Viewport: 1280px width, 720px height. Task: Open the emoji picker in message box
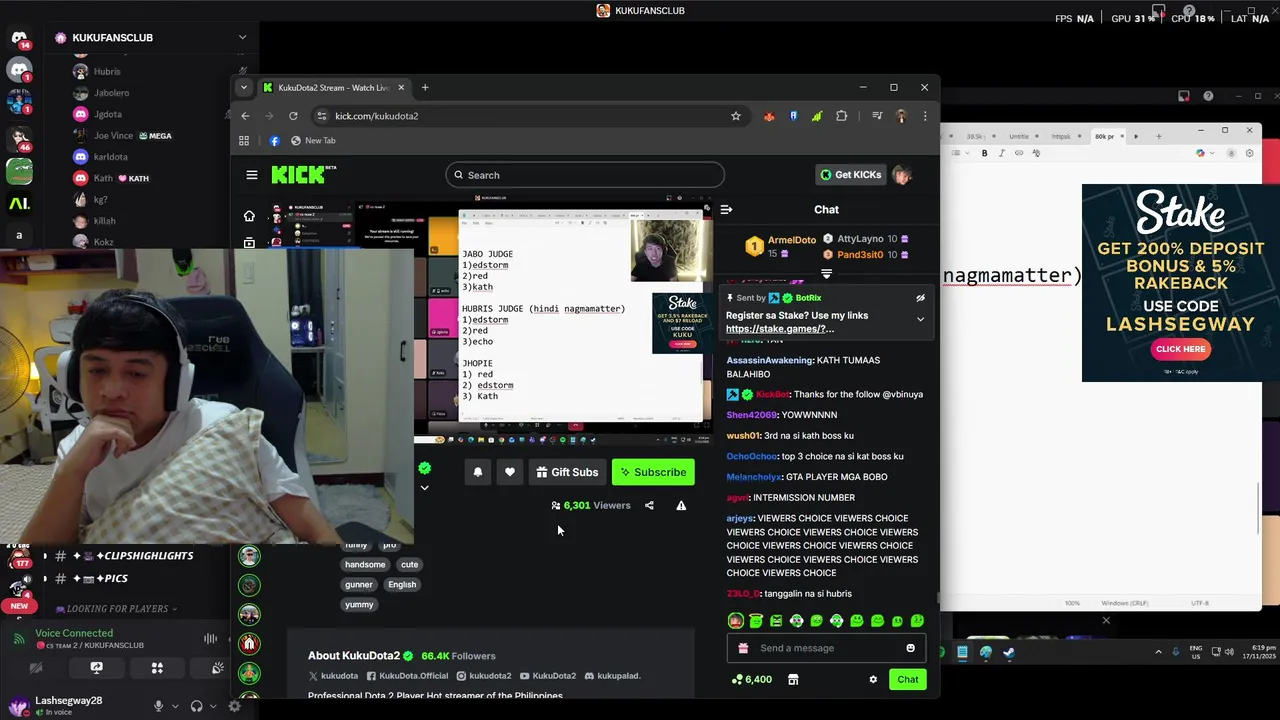click(x=910, y=648)
